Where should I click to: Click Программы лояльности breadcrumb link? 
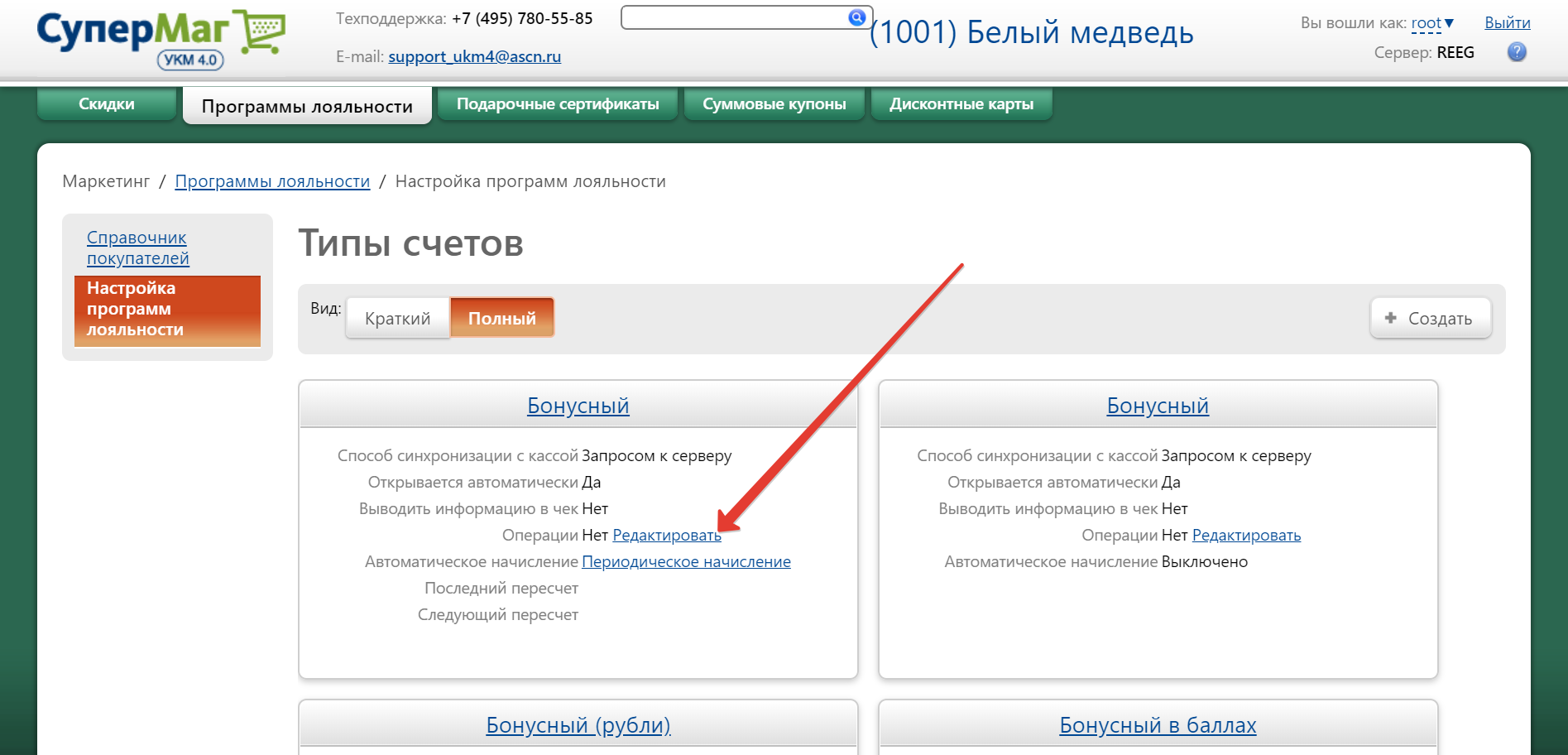(272, 181)
